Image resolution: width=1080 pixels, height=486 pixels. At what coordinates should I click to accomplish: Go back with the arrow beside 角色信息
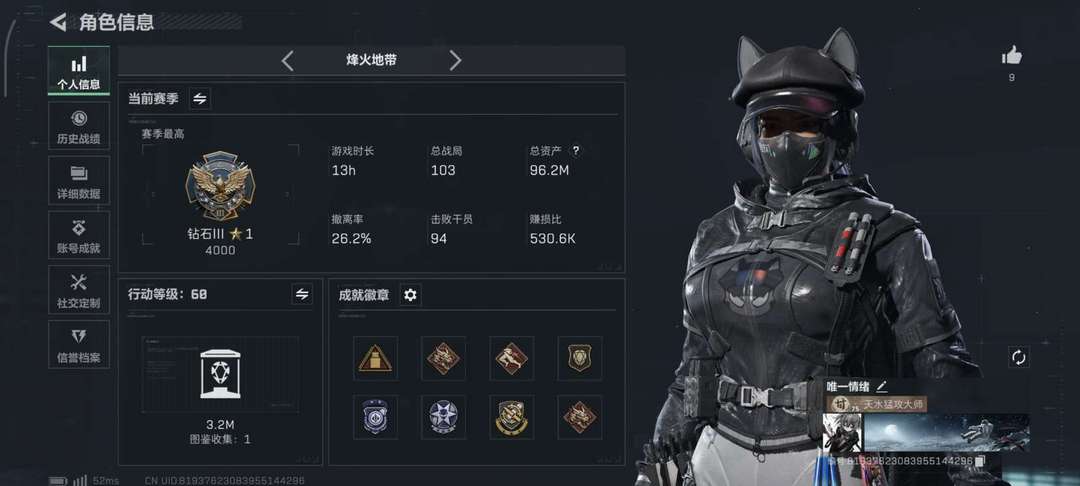coord(59,22)
